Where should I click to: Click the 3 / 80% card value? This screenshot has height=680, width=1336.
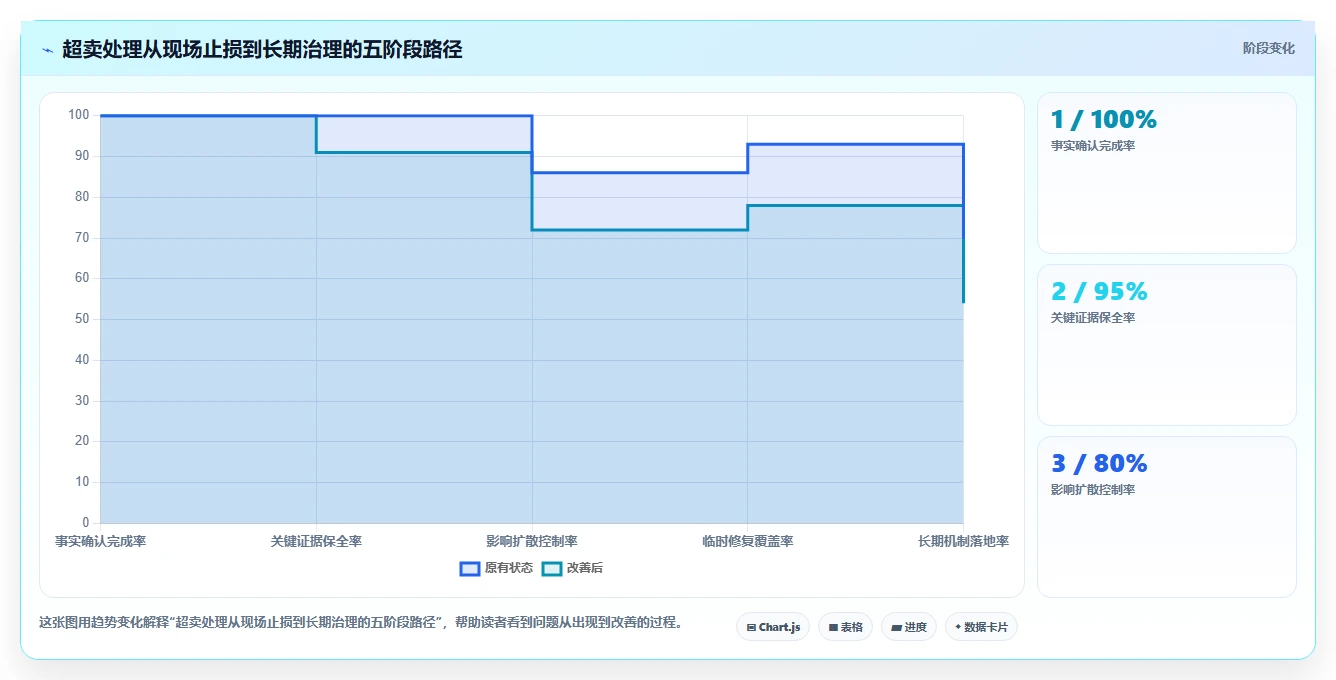[x=1099, y=463]
